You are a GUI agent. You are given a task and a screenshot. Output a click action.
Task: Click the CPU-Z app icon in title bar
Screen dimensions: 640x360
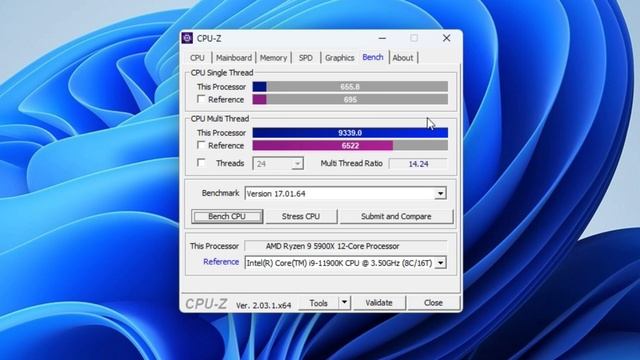point(187,38)
